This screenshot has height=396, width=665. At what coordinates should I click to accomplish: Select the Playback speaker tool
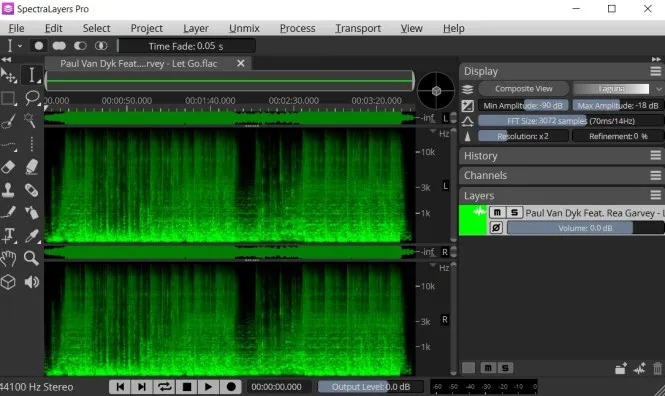[x=31, y=282]
